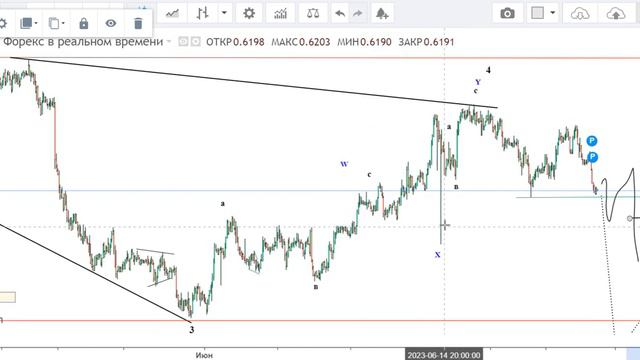
Task: Select the blue W wave label
Action: [344, 164]
